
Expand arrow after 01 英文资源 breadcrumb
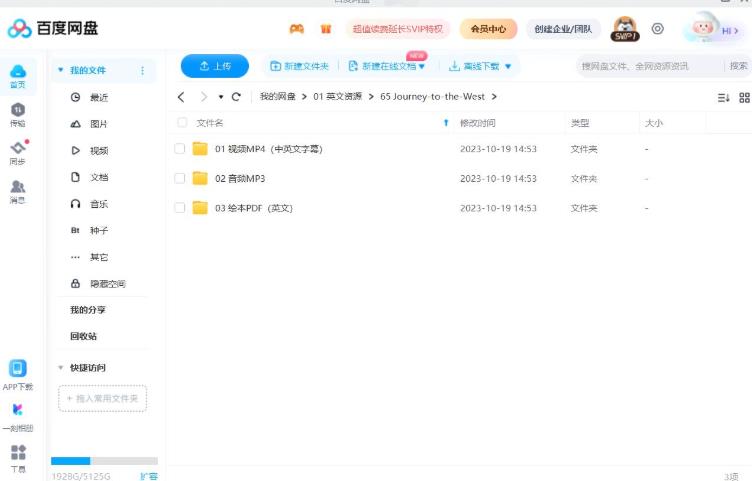point(371,97)
